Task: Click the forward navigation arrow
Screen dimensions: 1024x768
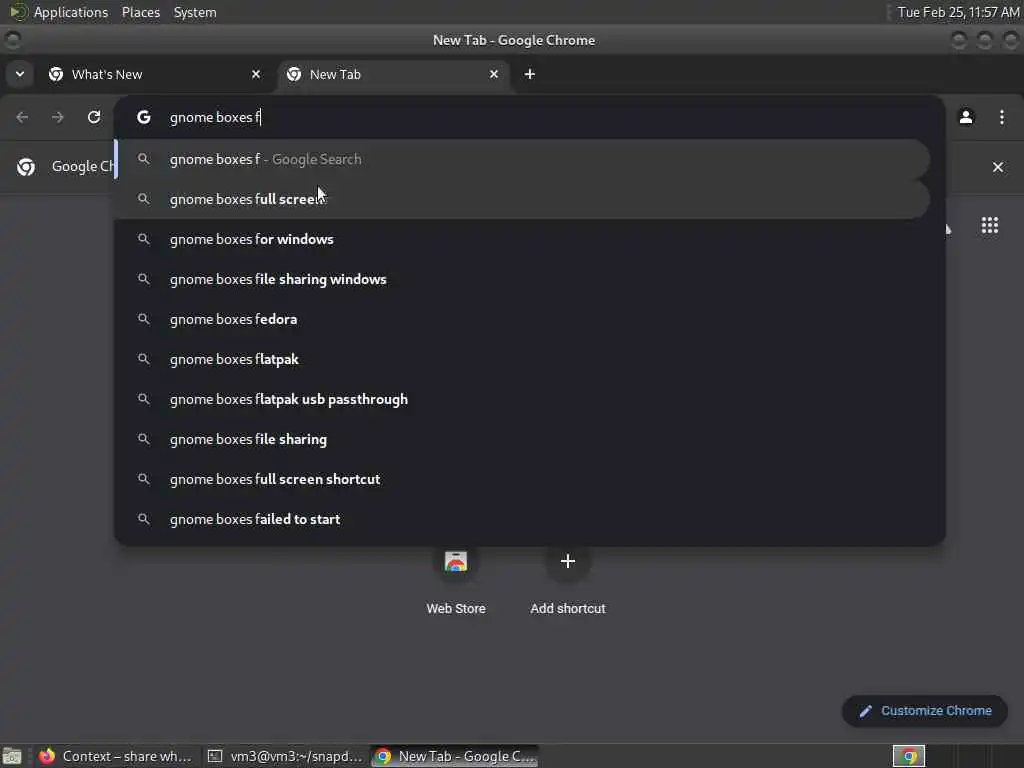Action: (x=58, y=118)
